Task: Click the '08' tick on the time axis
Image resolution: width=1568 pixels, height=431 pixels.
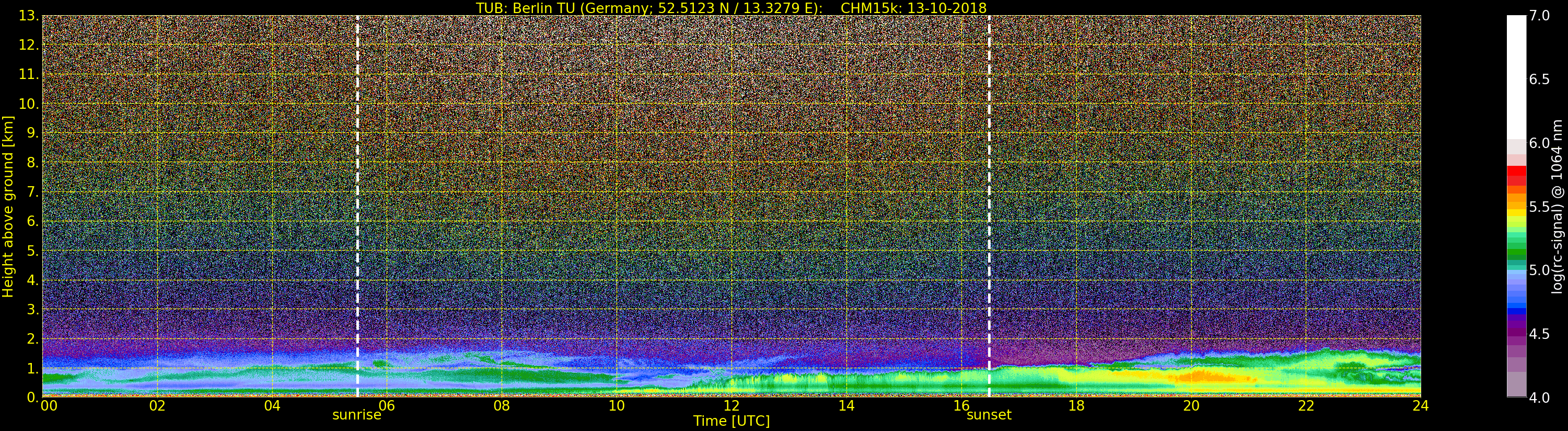Action: click(x=502, y=406)
